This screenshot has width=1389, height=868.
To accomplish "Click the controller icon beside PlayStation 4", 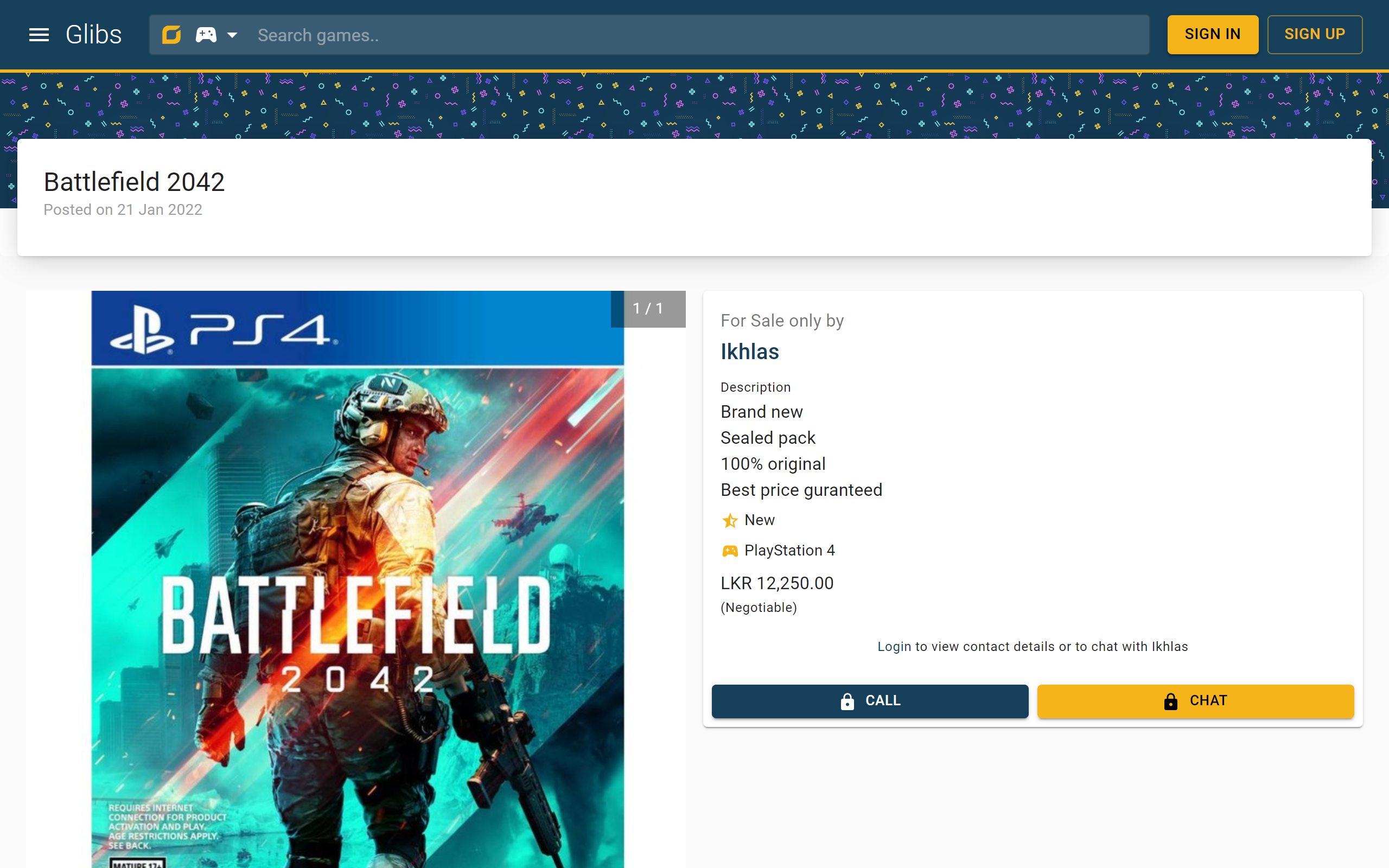I will tap(730, 551).
